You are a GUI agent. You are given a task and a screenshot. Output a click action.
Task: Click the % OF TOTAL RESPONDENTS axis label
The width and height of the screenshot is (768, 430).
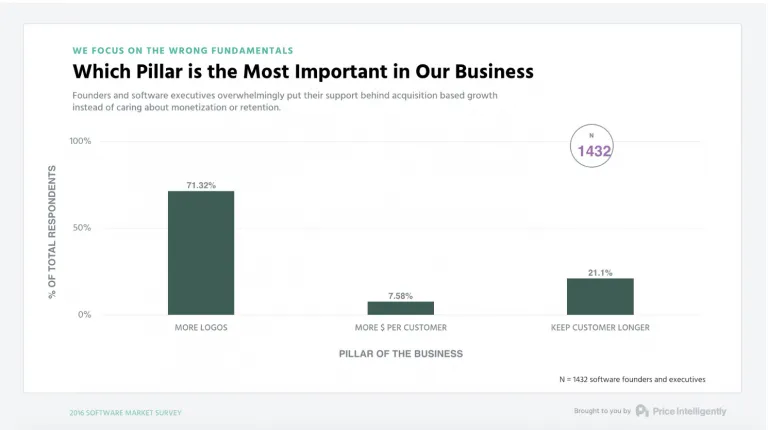coord(52,232)
